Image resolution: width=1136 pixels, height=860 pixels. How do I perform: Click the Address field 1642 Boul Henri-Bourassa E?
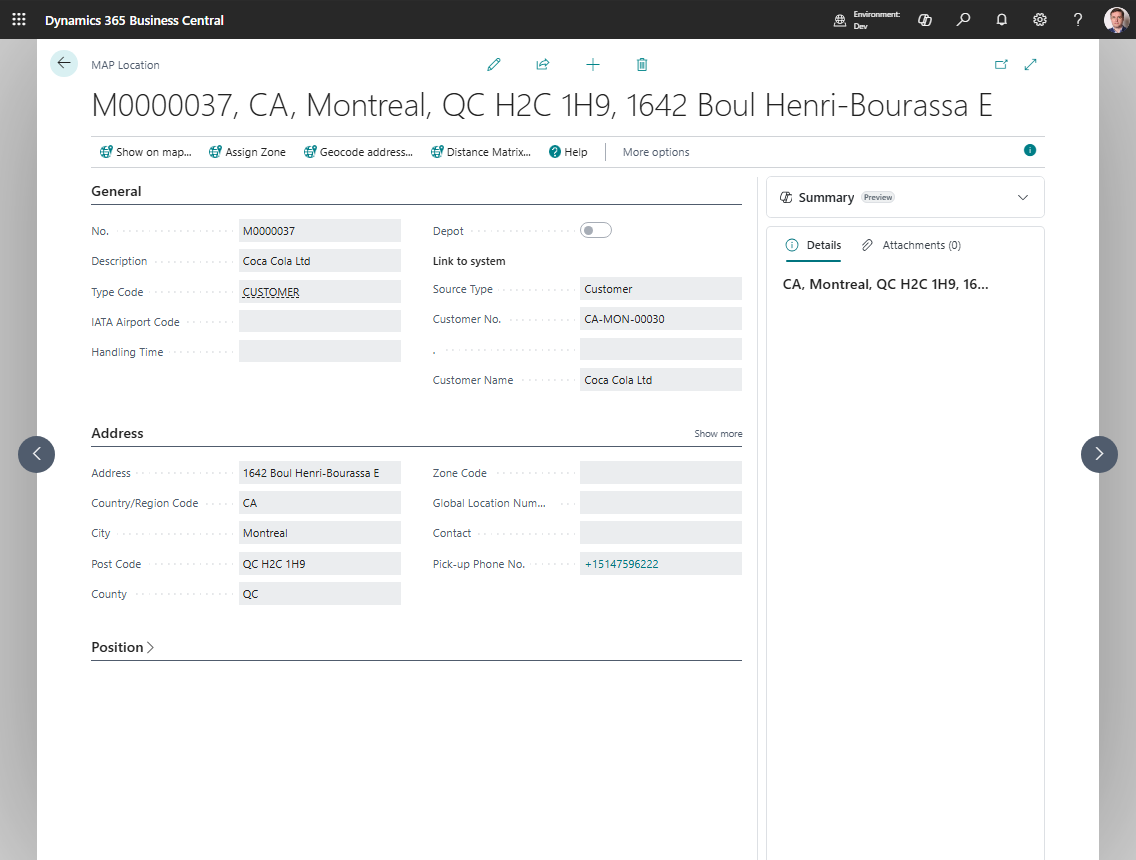coord(320,472)
